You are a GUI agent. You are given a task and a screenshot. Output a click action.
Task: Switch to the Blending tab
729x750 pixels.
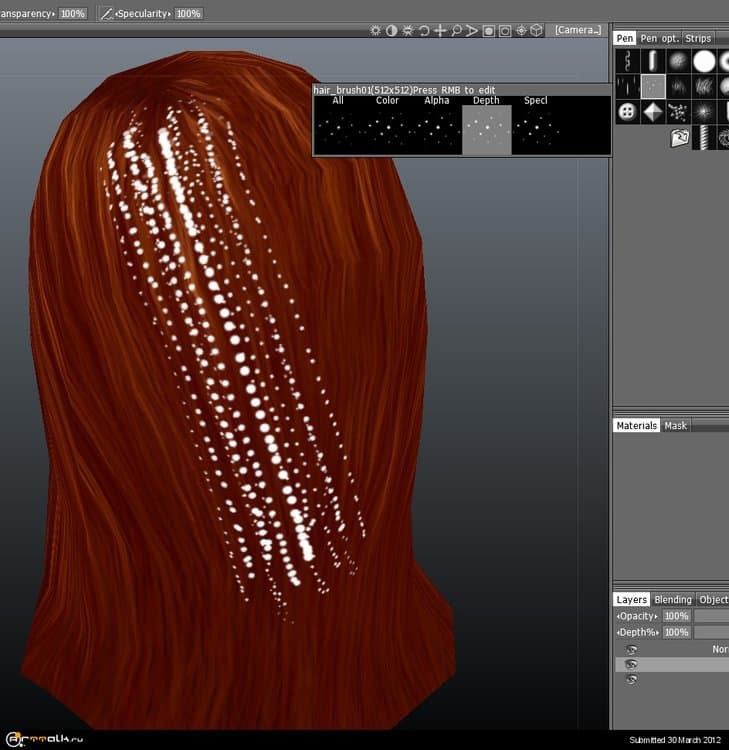pyautogui.click(x=672, y=600)
